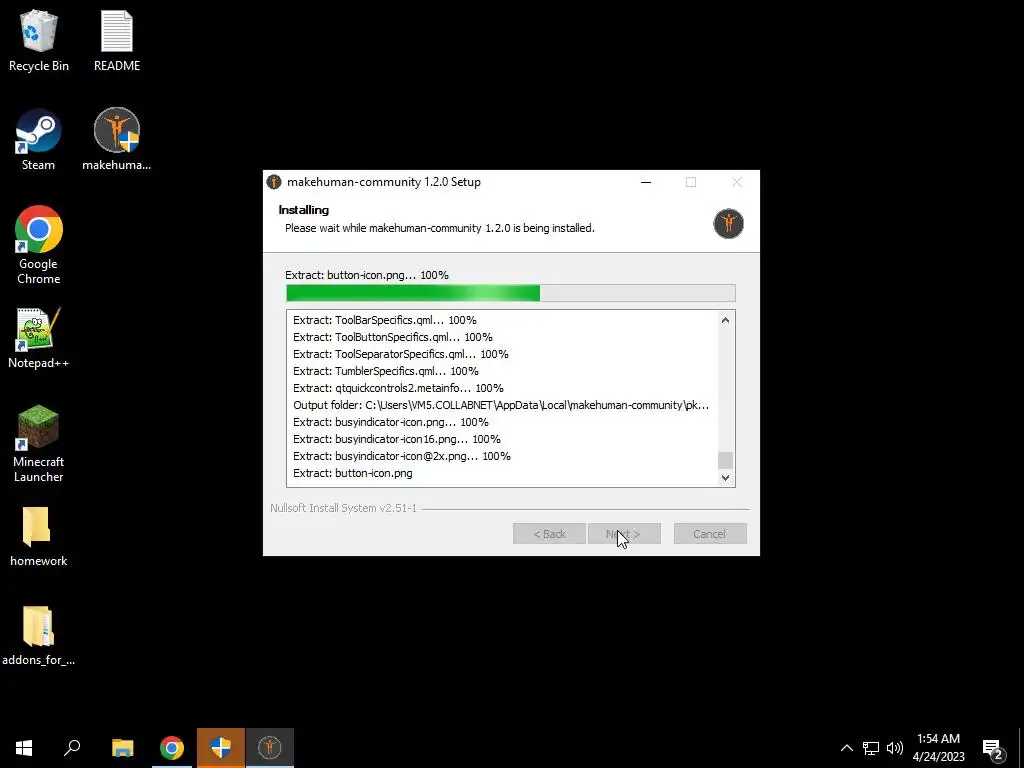Open network status tray icon
Image resolution: width=1024 pixels, height=768 pixels.
[871, 748]
